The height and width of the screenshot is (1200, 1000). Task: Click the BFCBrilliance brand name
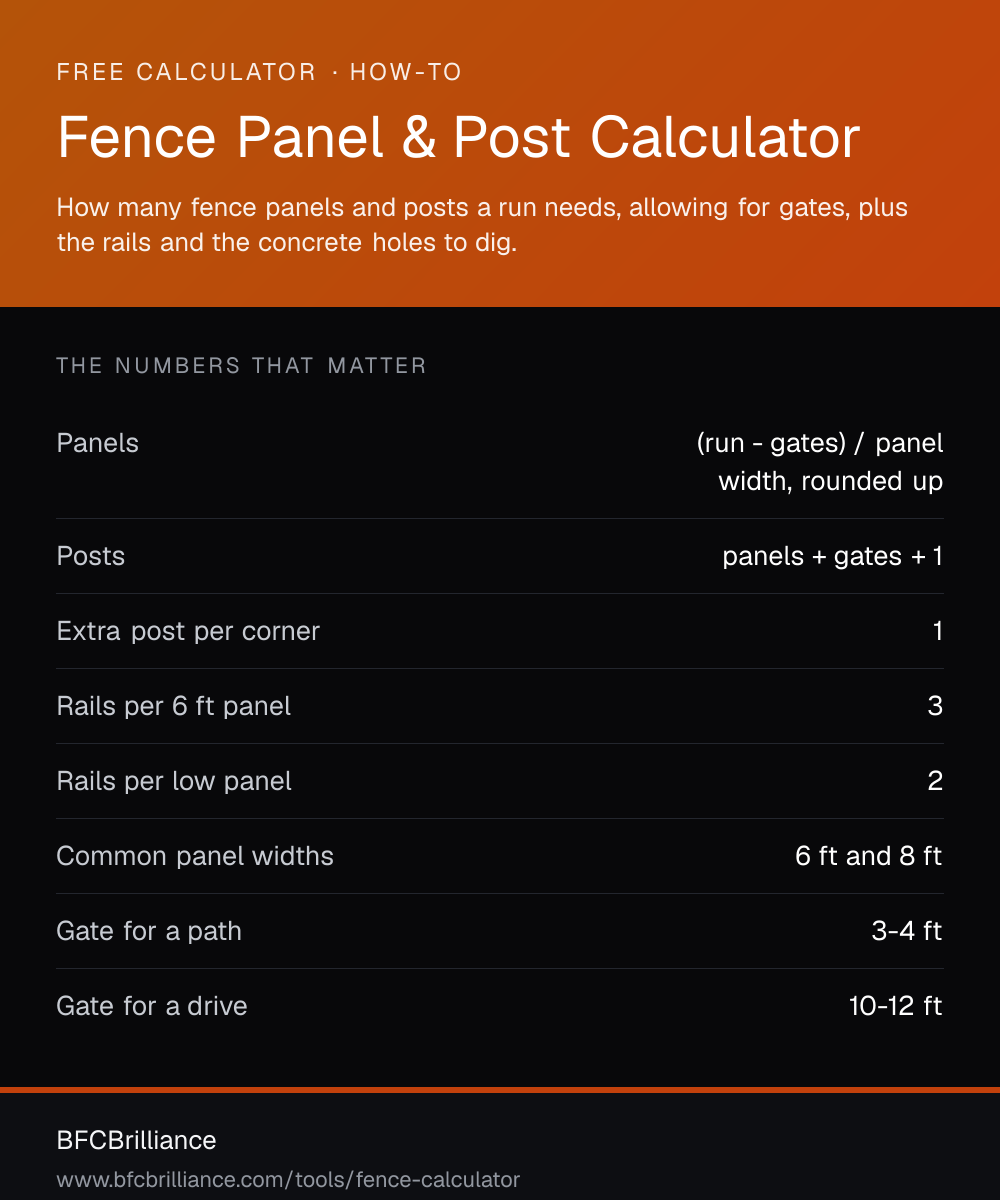pos(136,1140)
